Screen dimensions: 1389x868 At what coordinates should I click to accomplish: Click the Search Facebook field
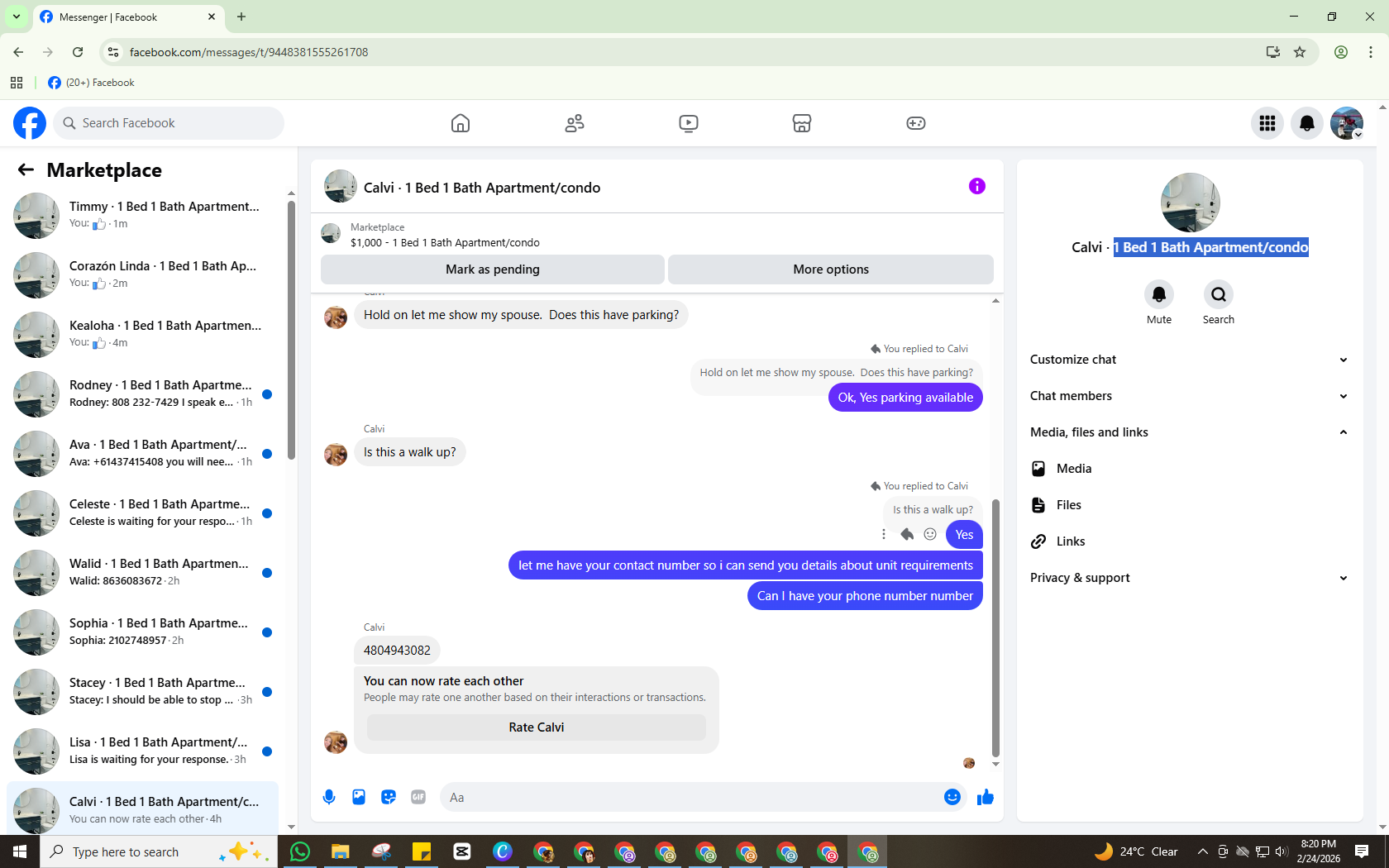pos(169,123)
